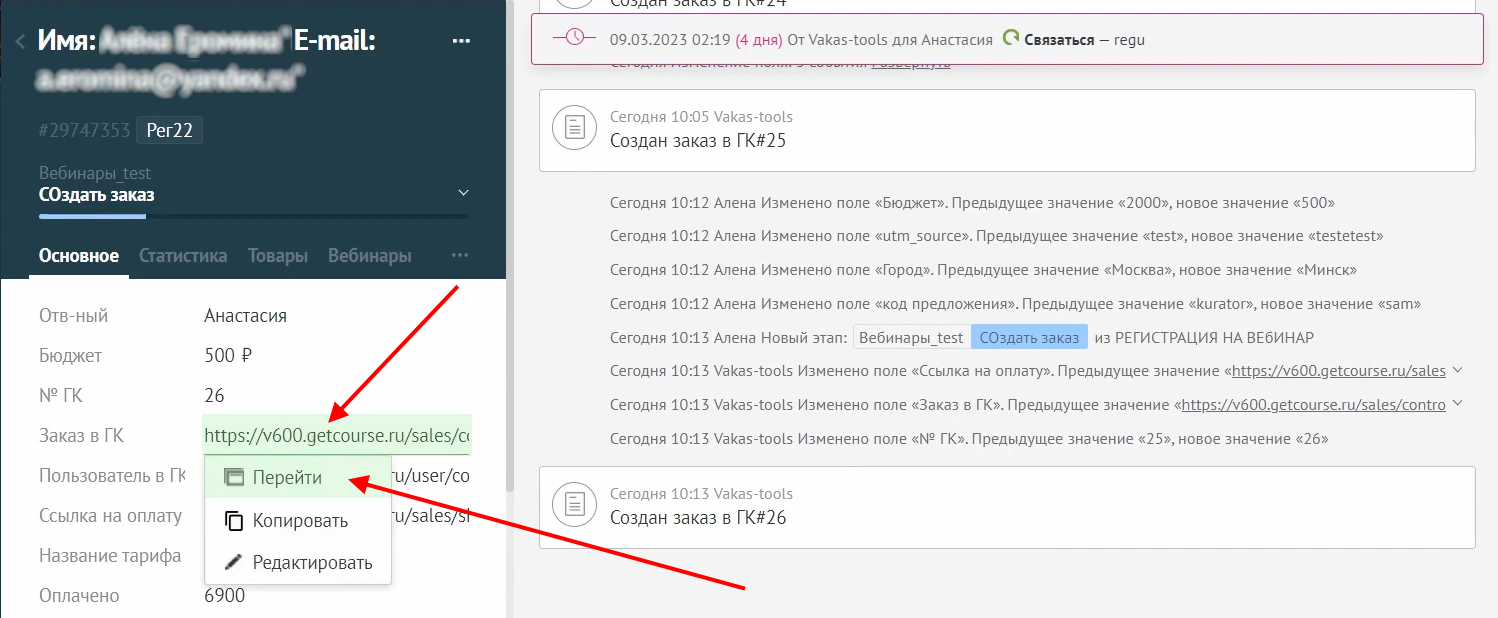
Task: Open the three-dot menu in lead header
Action: (461, 41)
